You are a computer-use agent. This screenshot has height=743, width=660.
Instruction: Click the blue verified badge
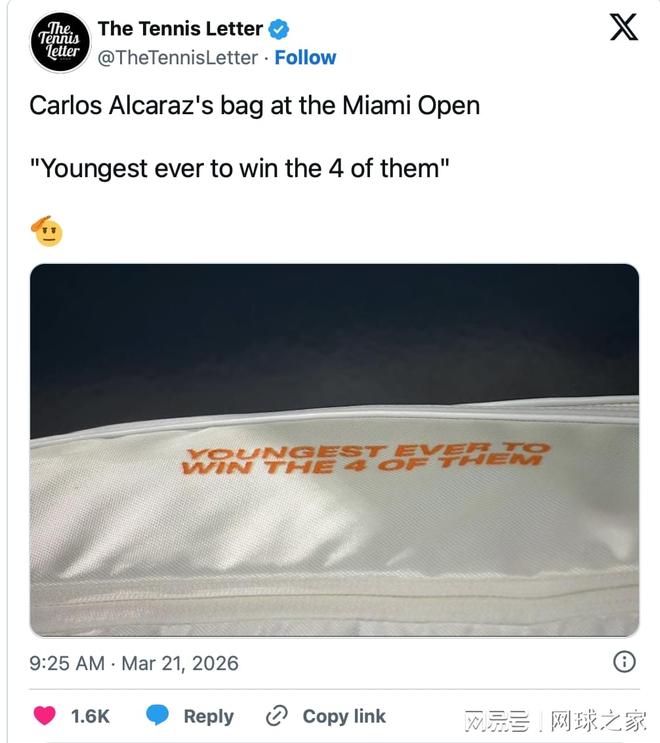279,29
